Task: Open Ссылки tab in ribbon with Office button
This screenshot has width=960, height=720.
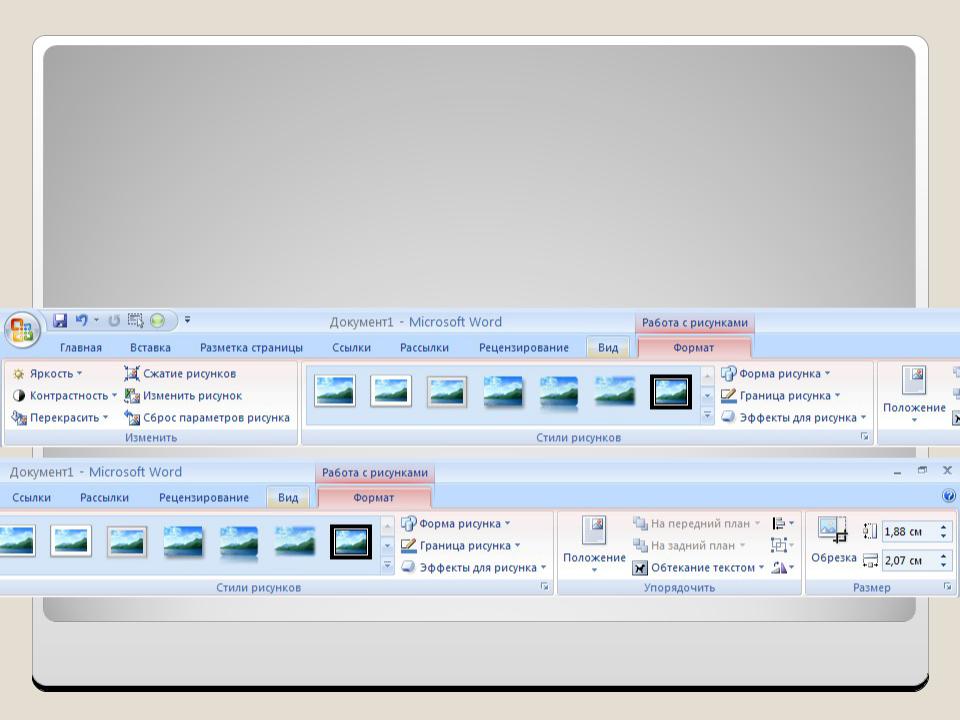Action: tap(351, 348)
